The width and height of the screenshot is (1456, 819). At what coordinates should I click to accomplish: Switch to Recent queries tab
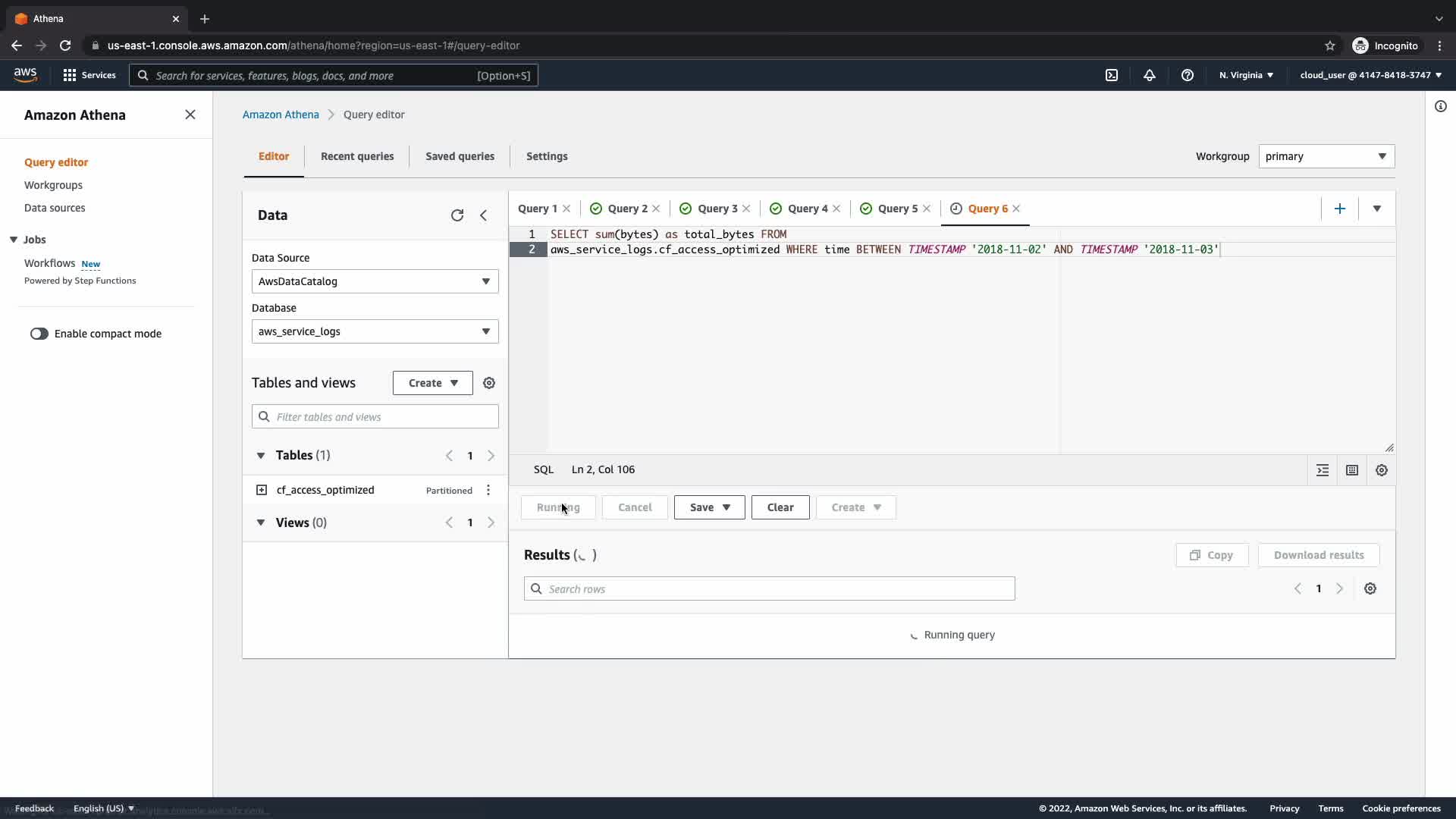pos(357,156)
